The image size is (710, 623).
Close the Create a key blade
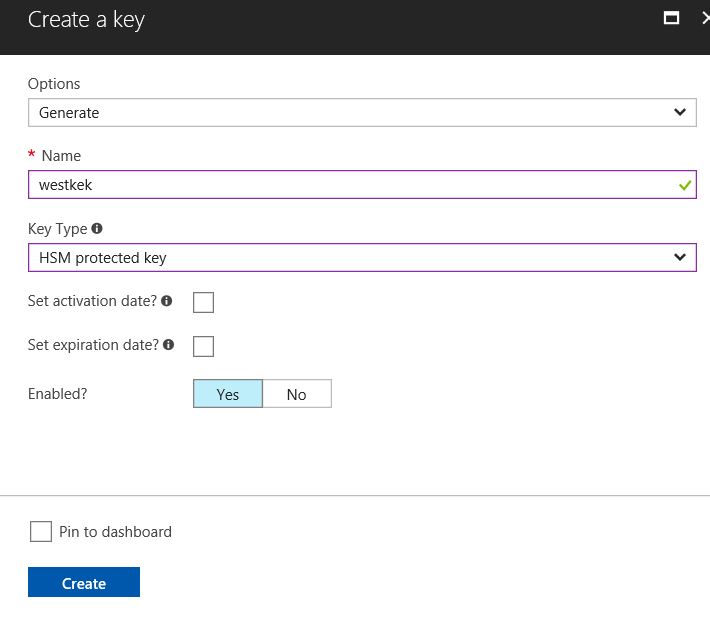[705, 18]
